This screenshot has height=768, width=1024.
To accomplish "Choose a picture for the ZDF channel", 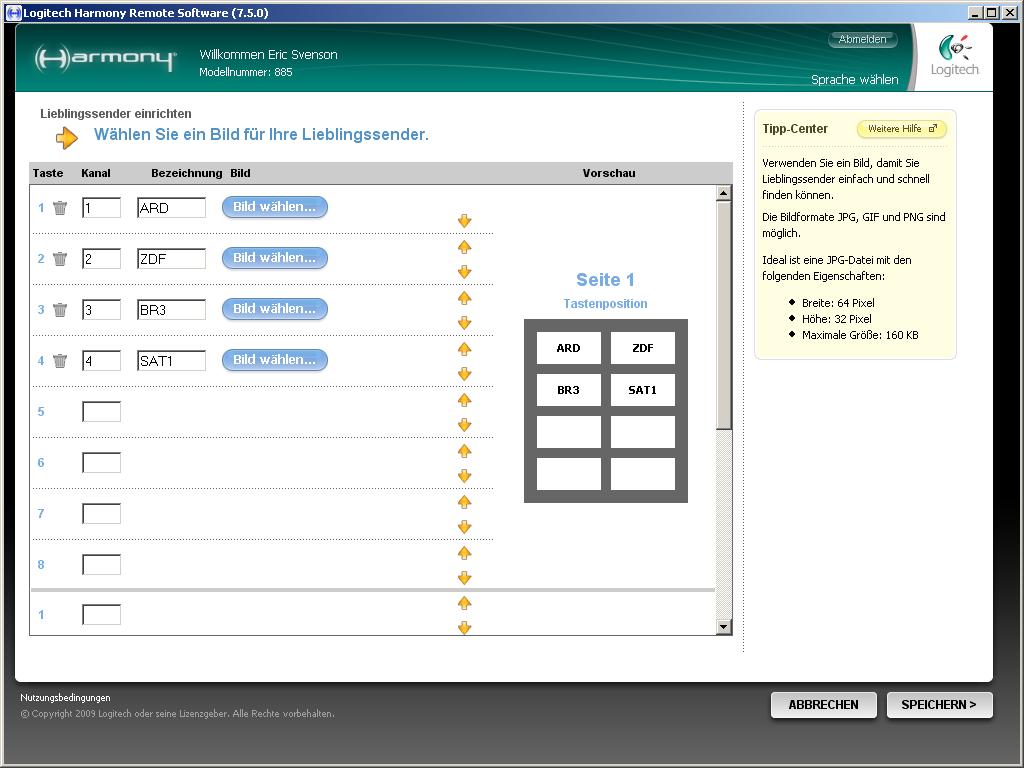I will pyautogui.click(x=274, y=258).
